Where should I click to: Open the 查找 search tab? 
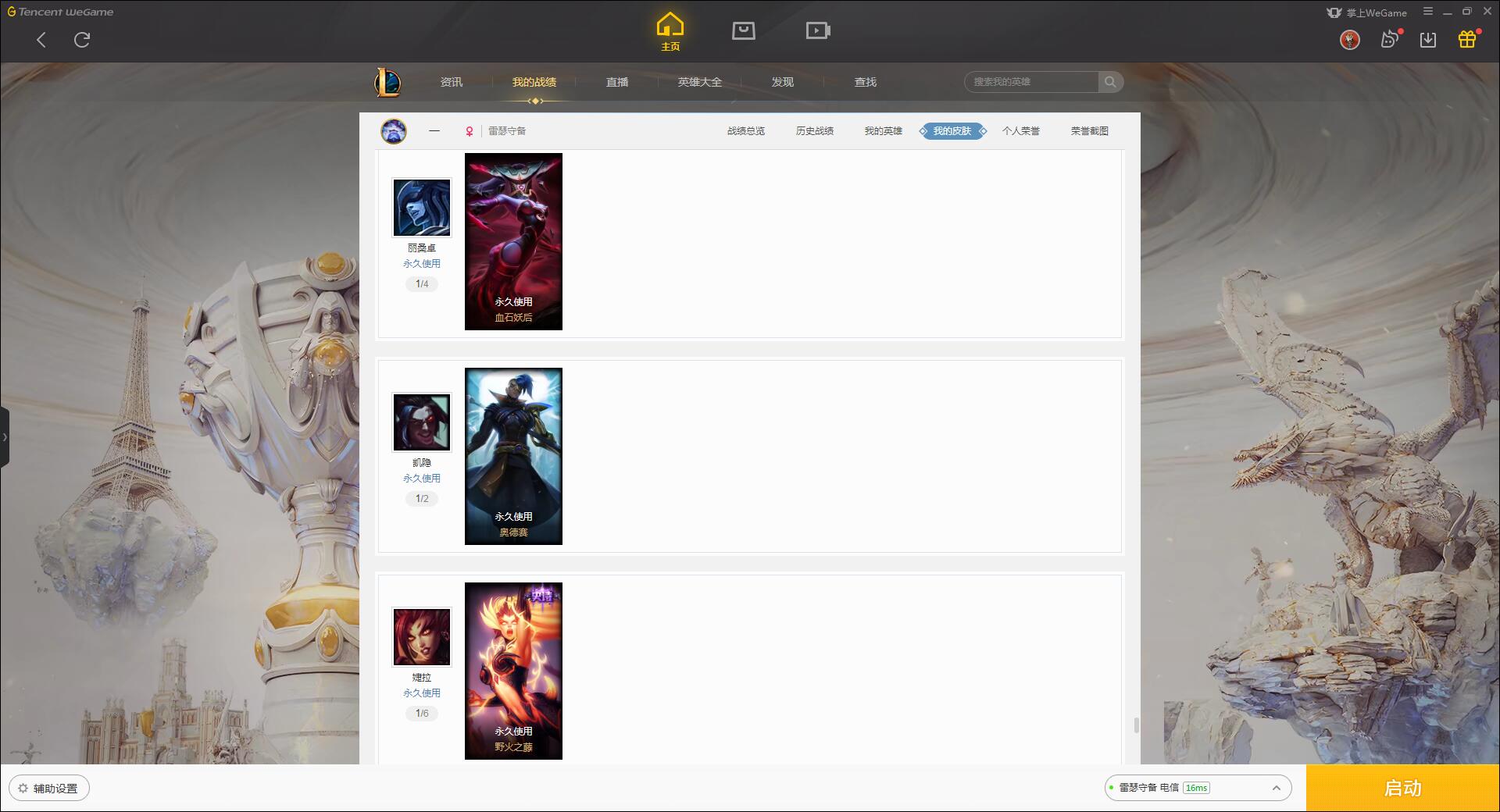[x=866, y=82]
